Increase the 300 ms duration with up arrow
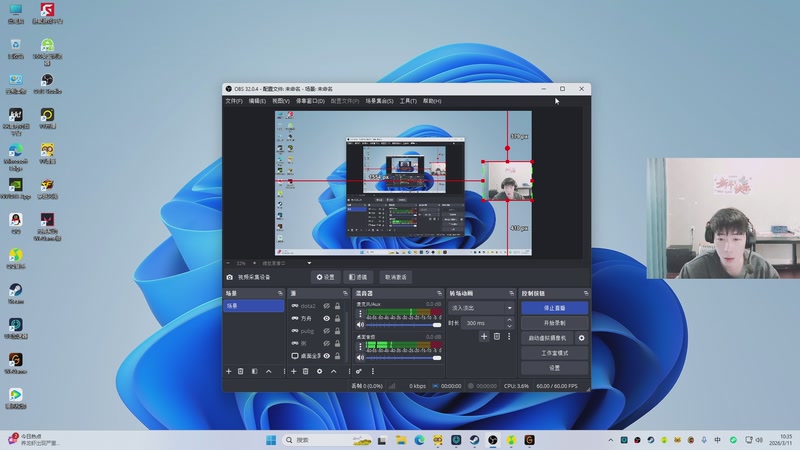Image resolution: width=800 pixels, height=450 pixels. 509,320
